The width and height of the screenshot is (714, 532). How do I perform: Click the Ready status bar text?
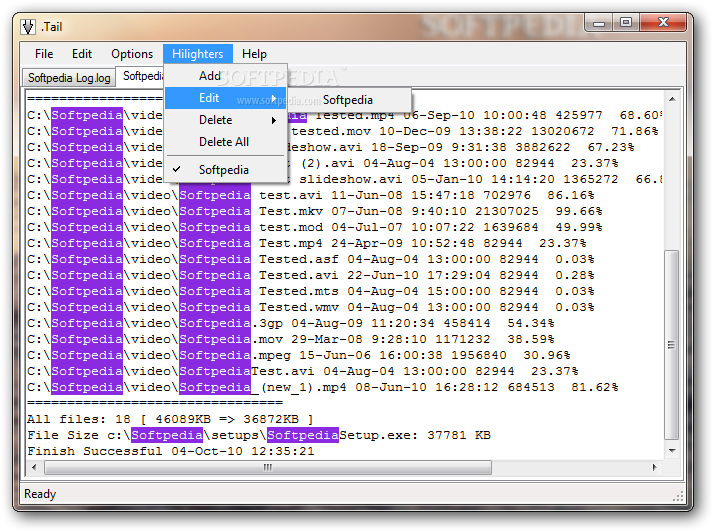[40, 494]
